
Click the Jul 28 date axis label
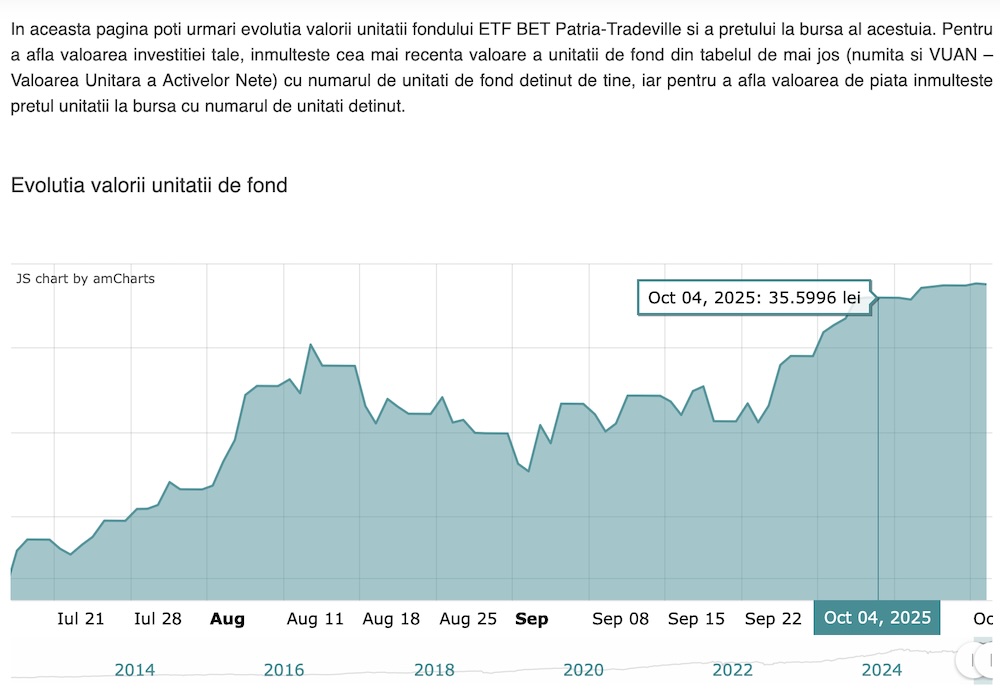(158, 619)
